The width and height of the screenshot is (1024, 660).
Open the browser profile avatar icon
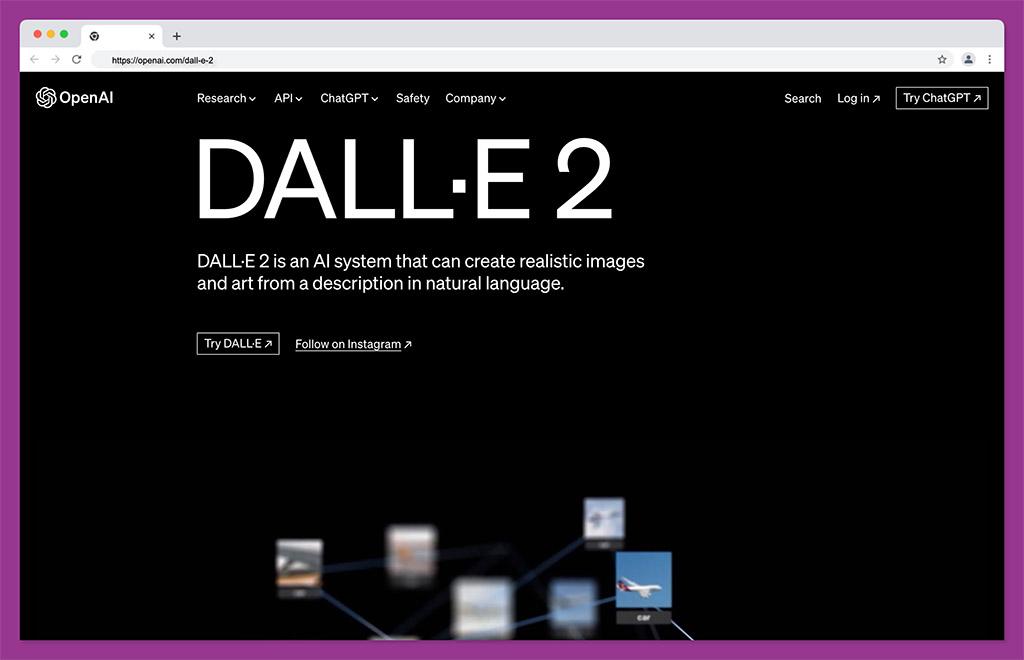968,59
